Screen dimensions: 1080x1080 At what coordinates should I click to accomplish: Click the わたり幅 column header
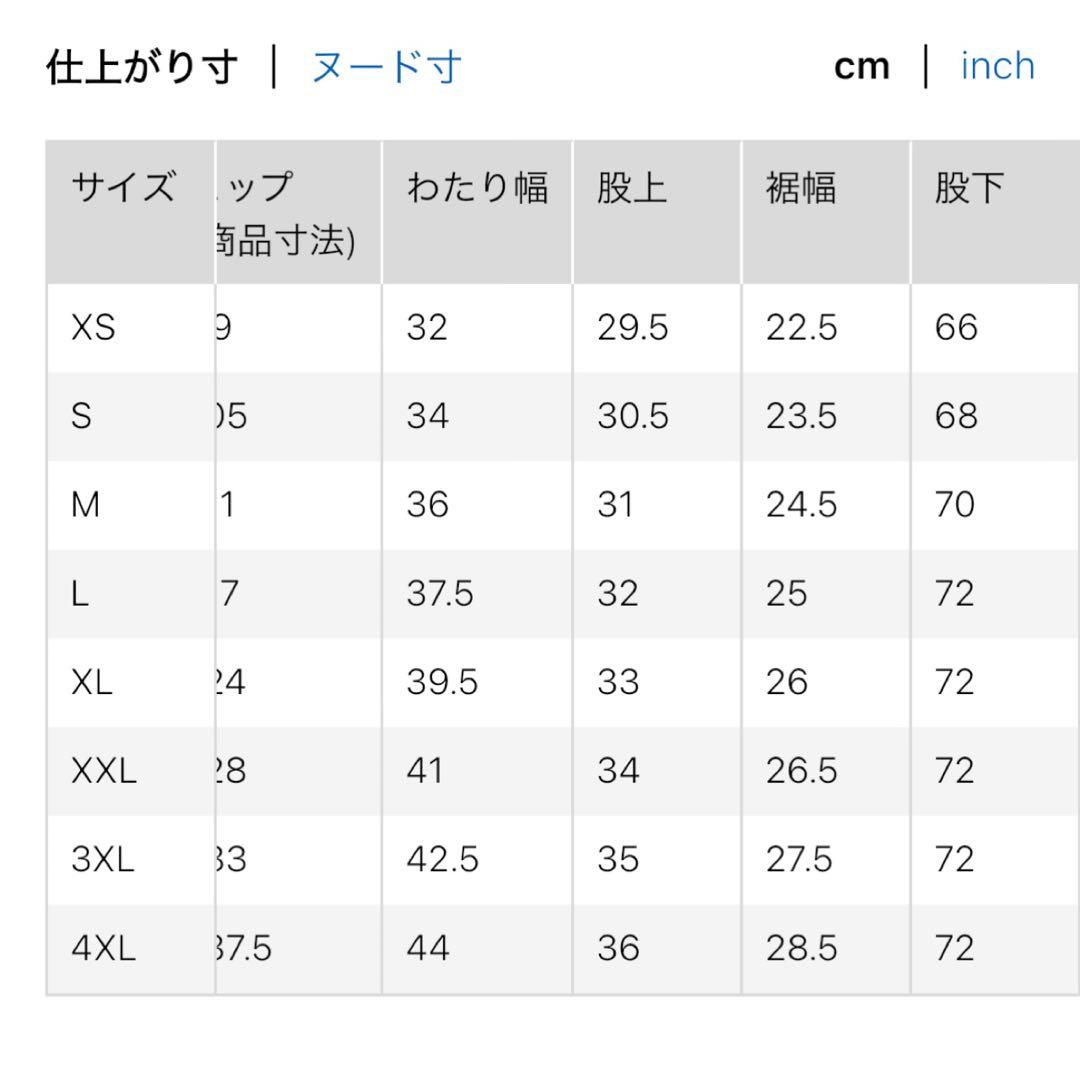pyautogui.click(x=477, y=187)
